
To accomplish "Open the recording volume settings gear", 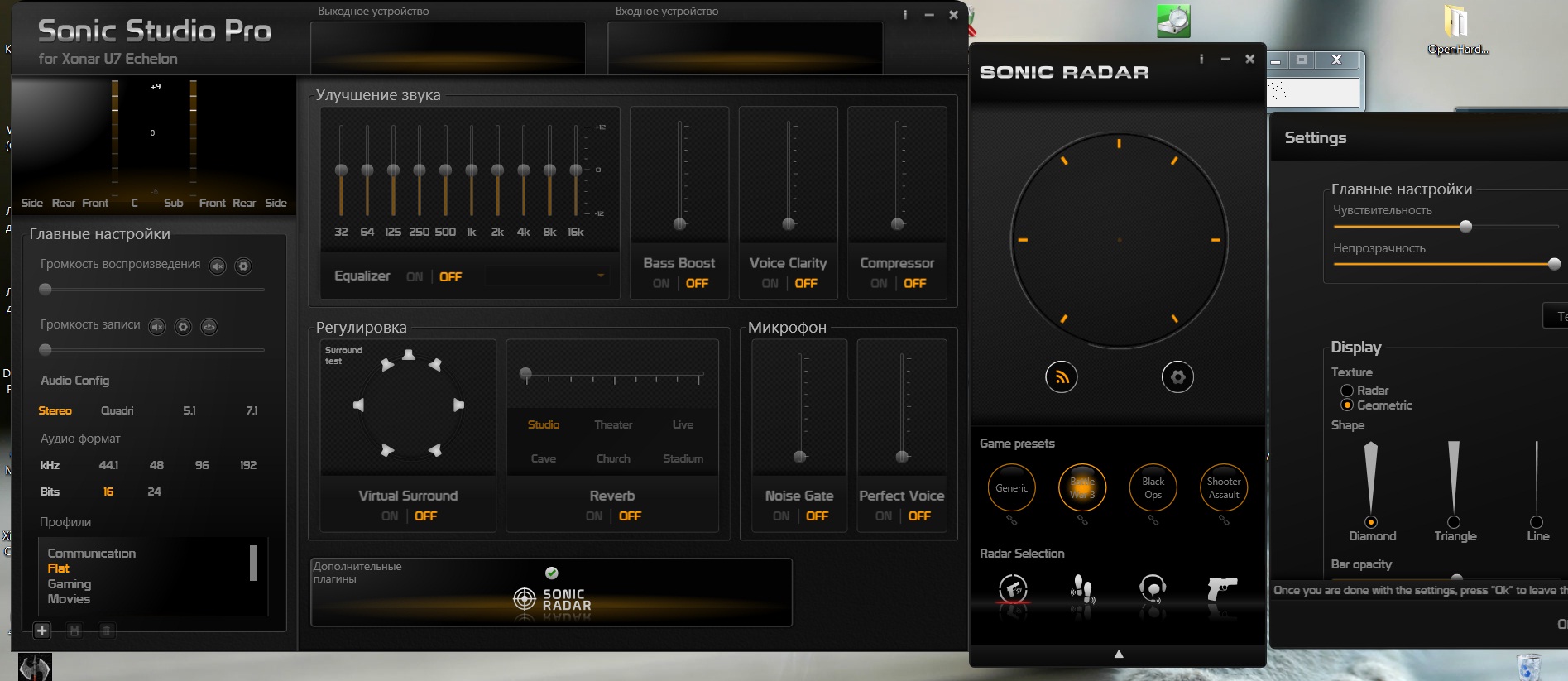I will (184, 327).
